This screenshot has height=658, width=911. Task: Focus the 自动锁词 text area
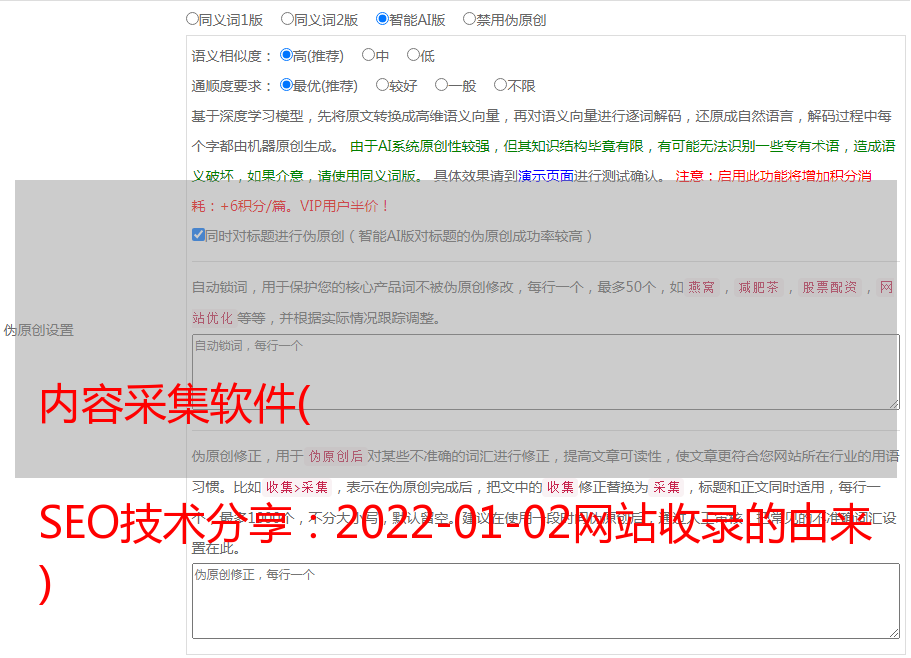546,372
